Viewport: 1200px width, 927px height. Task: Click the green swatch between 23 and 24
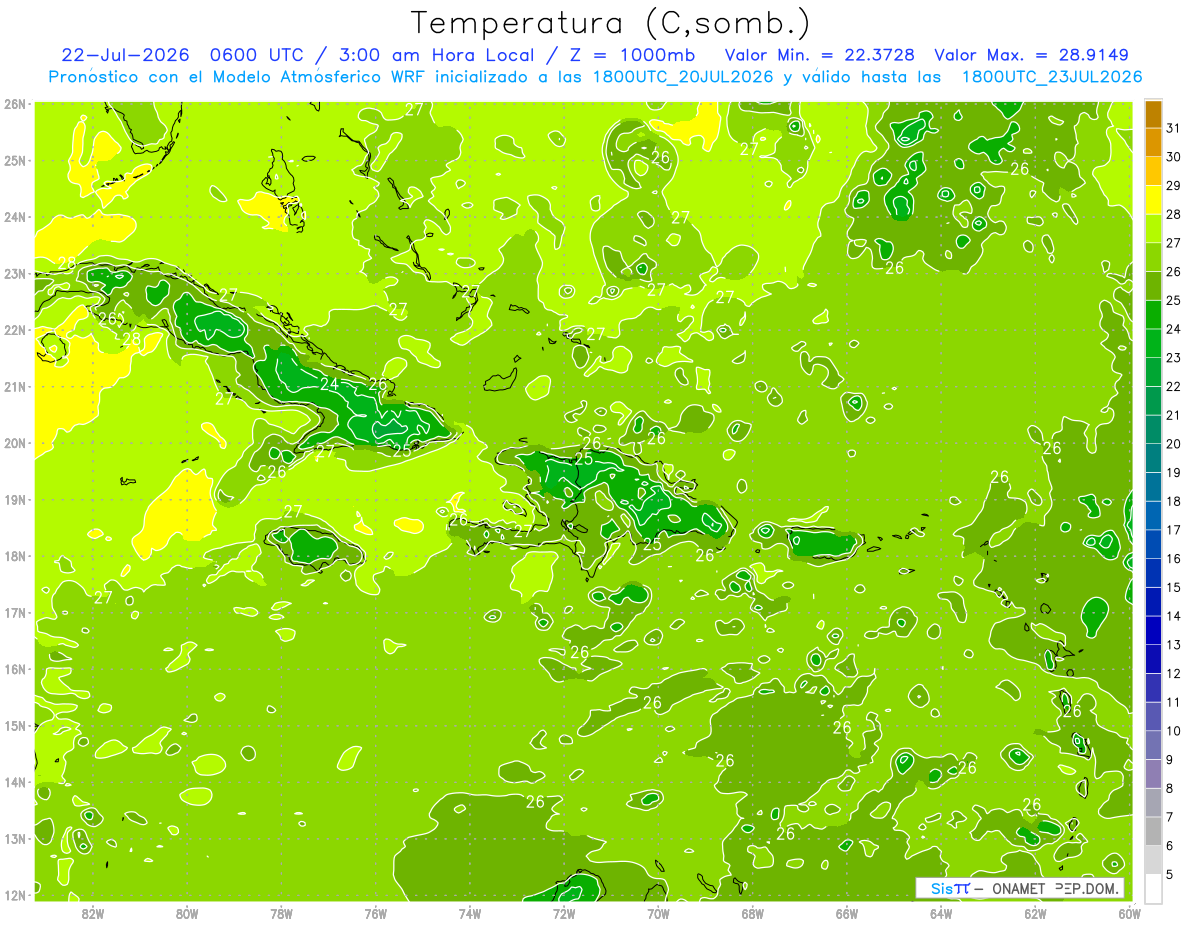[1153, 343]
